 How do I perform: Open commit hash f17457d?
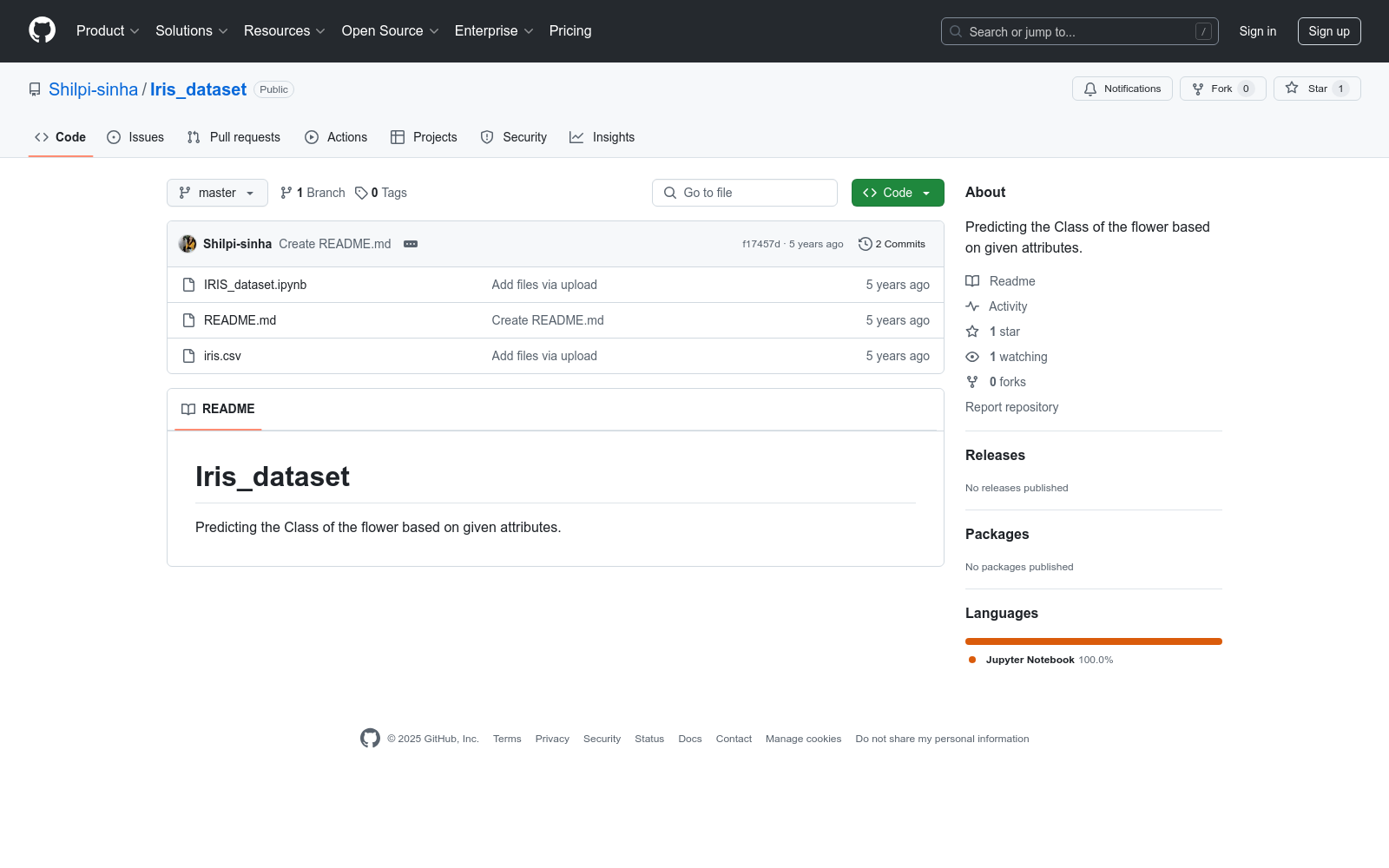pos(761,244)
